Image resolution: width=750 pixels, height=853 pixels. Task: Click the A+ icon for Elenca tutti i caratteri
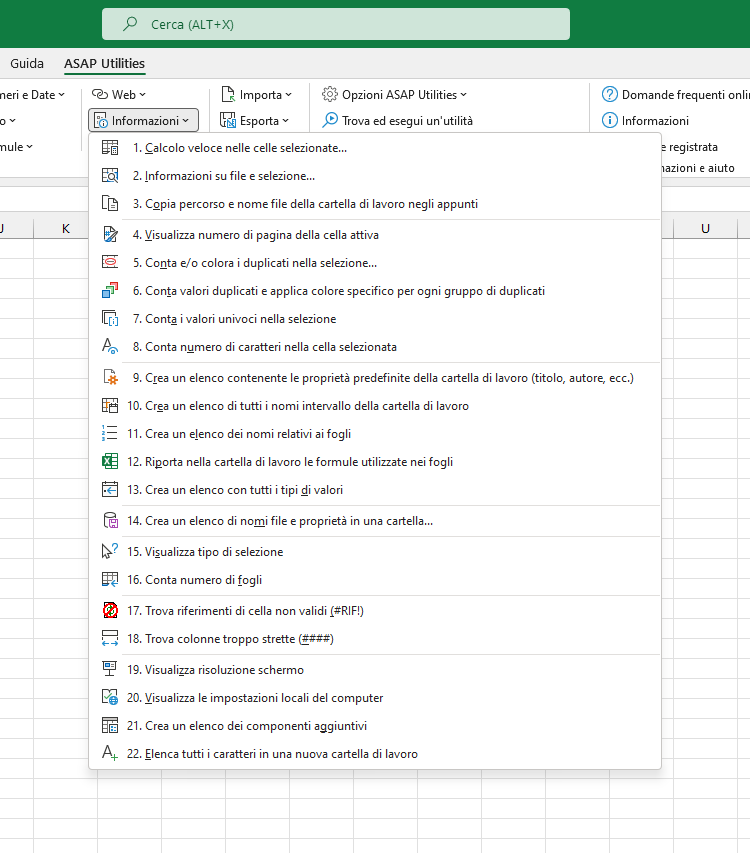tap(110, 753)
